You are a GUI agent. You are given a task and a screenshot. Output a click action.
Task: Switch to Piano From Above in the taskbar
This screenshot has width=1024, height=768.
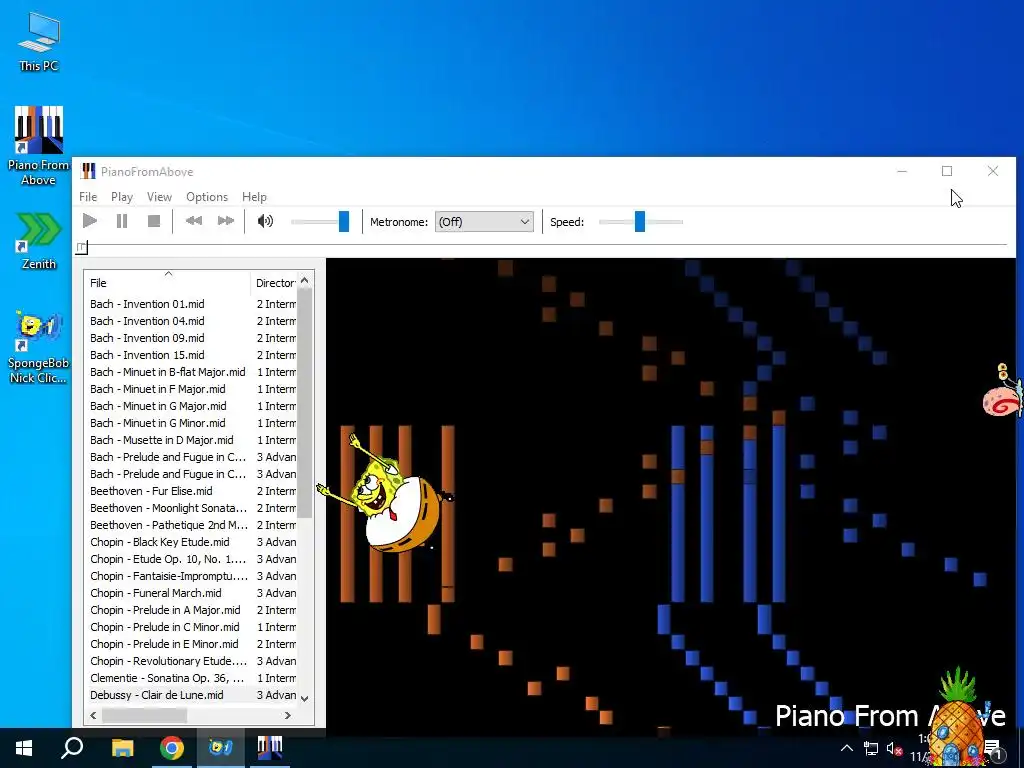[x=270, y=748]
